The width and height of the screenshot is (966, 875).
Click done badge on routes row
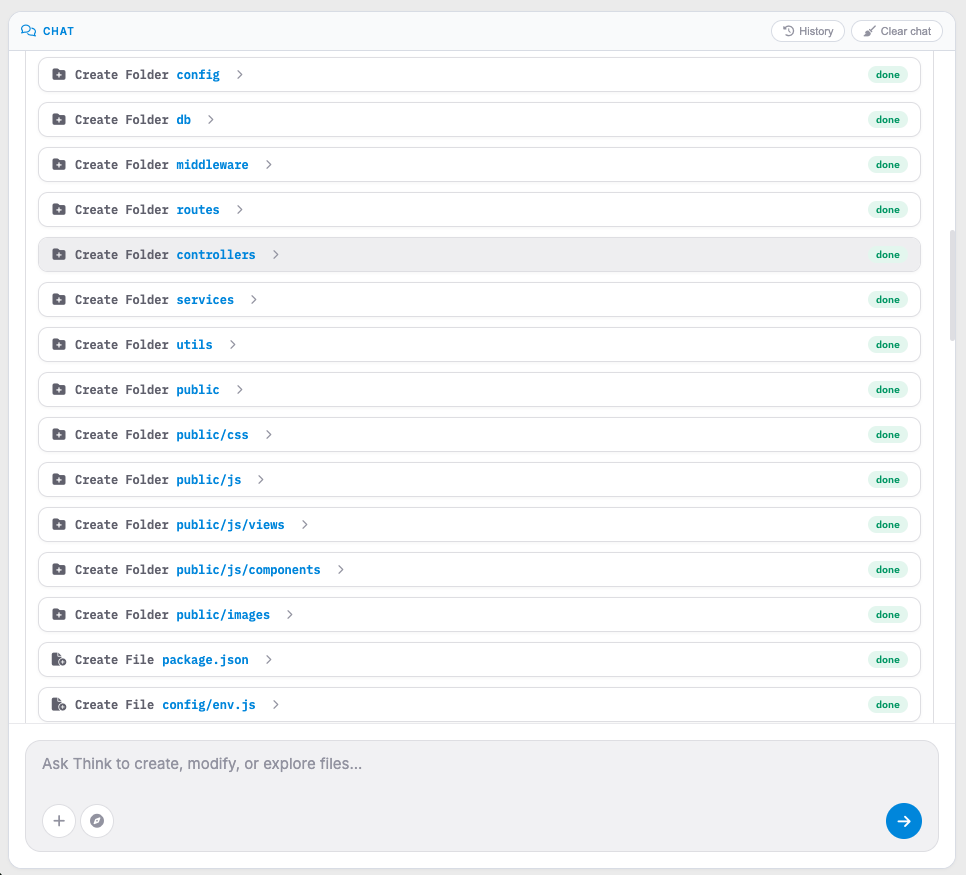pos(888,210)
